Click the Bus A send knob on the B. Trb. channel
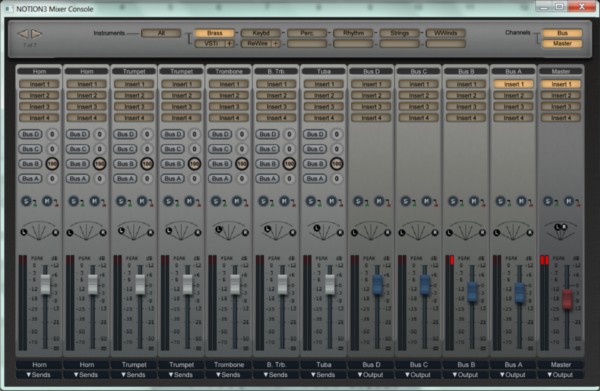600x391 pixels. (x=289, y=179)
